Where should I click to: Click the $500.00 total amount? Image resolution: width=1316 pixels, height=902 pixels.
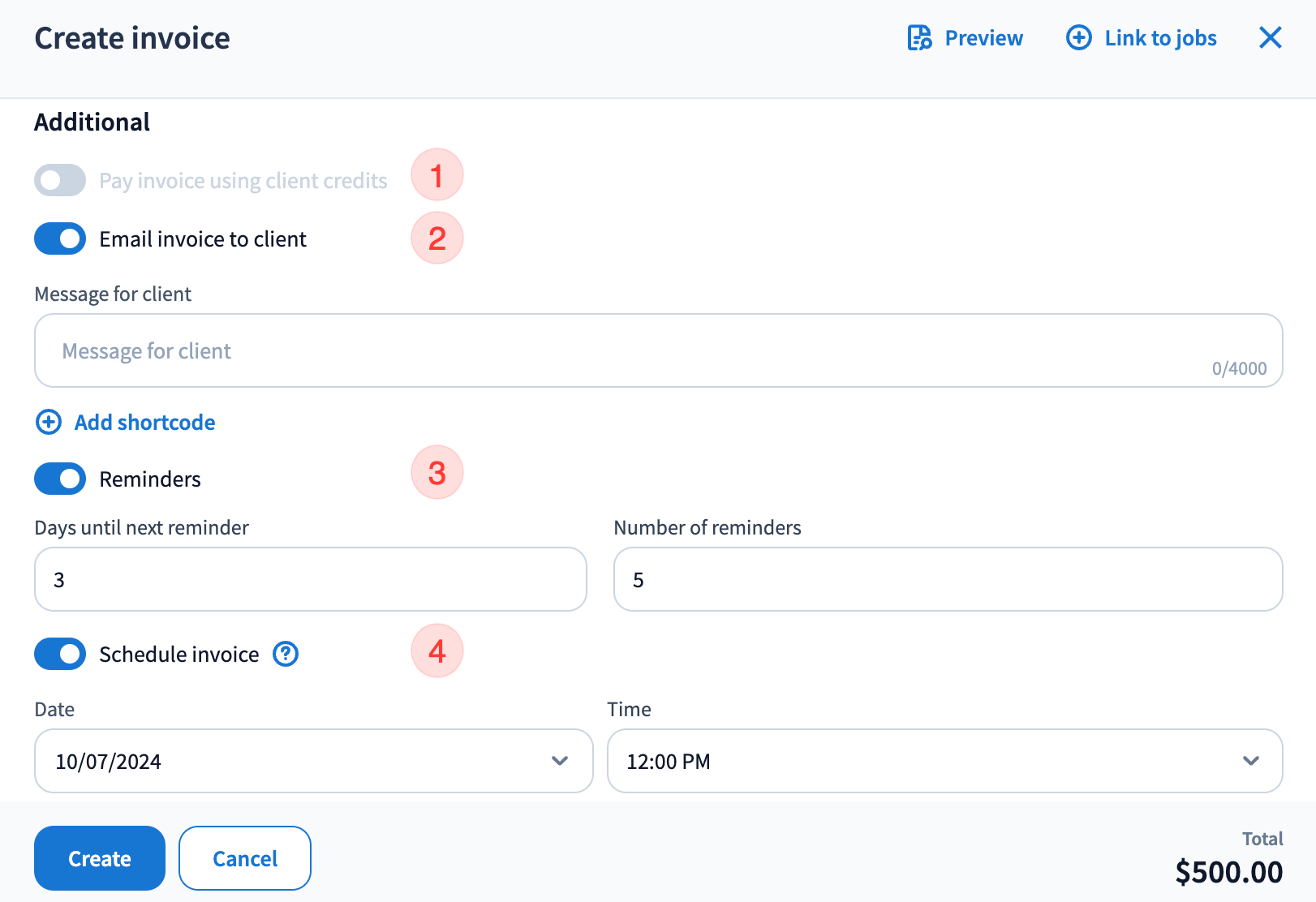1228,872
